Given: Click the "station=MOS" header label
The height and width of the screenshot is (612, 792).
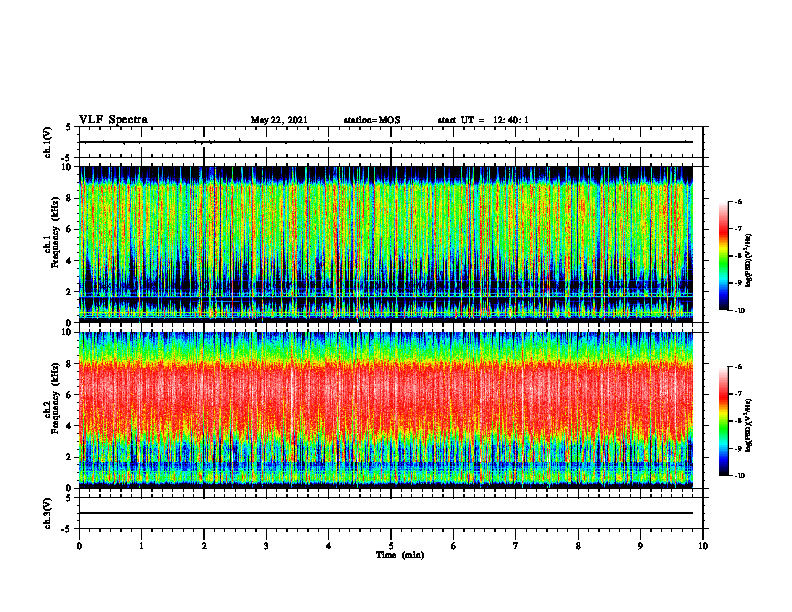Looking at the screenshot, I should pyautogui.click(x=372, y=120).
